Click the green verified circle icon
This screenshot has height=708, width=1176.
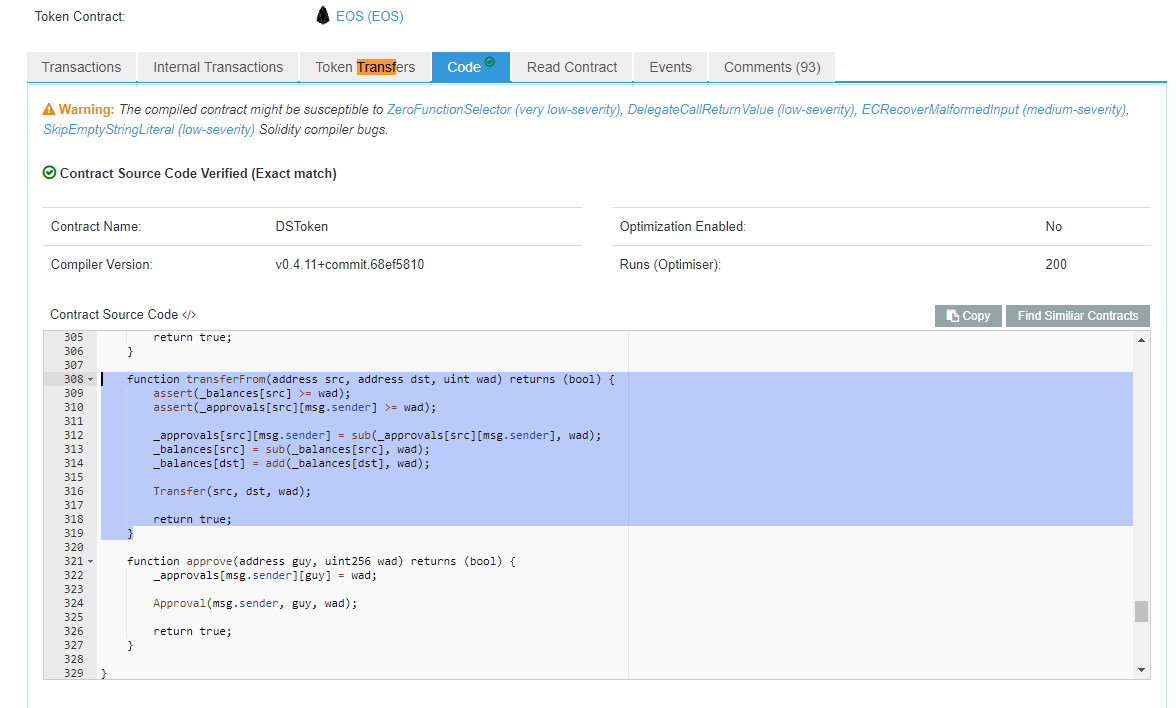(x=50, y=172)
